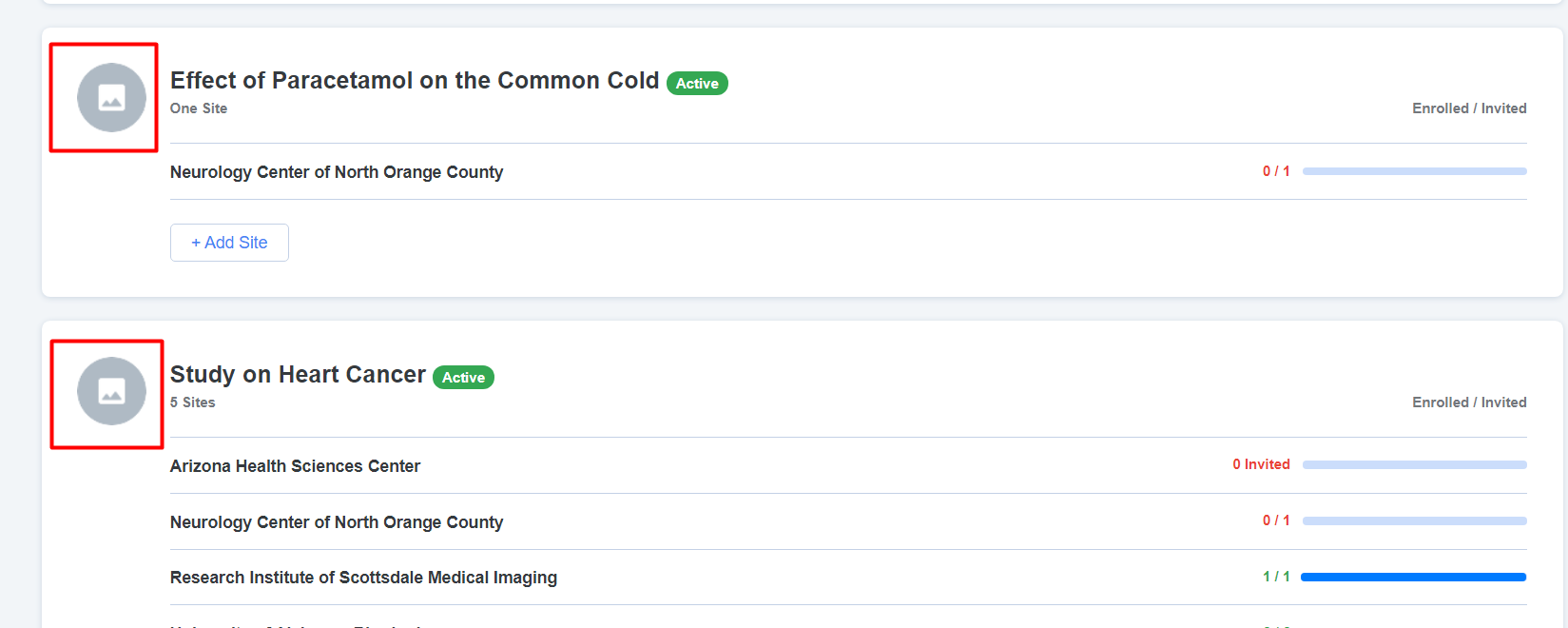Toggle the Active status of Heart Cancer study

463,377
